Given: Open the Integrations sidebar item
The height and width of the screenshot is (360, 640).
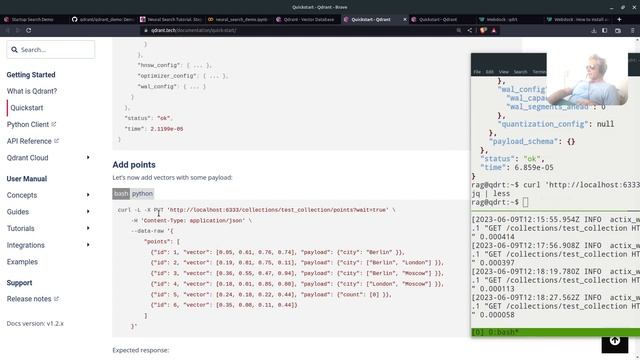Looking at the screenshot, I should [26, 245].
